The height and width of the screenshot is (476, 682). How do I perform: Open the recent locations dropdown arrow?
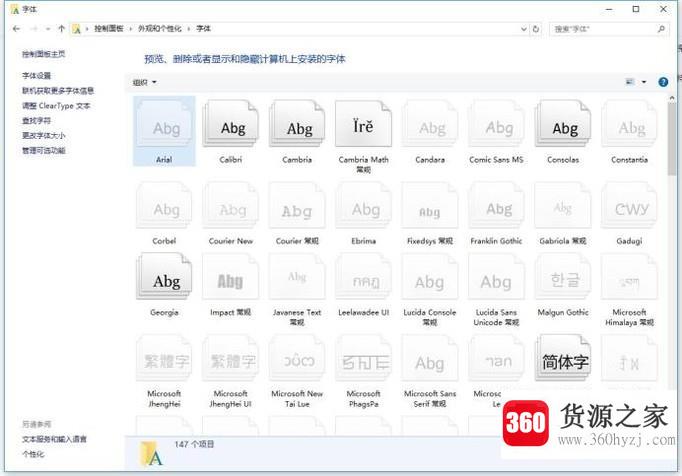coord(48,29)
